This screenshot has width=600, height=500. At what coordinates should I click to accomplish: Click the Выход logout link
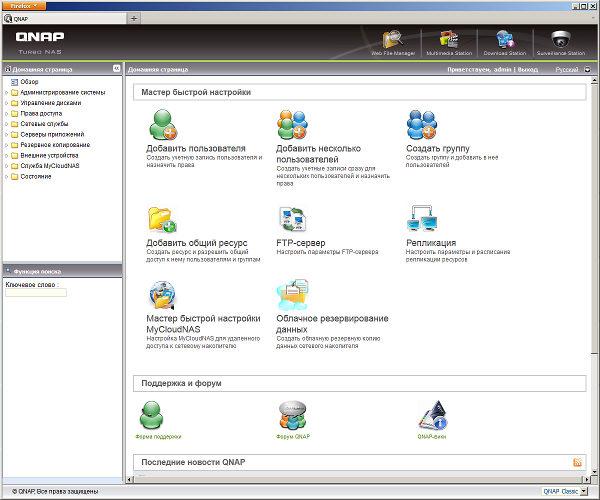528,70
